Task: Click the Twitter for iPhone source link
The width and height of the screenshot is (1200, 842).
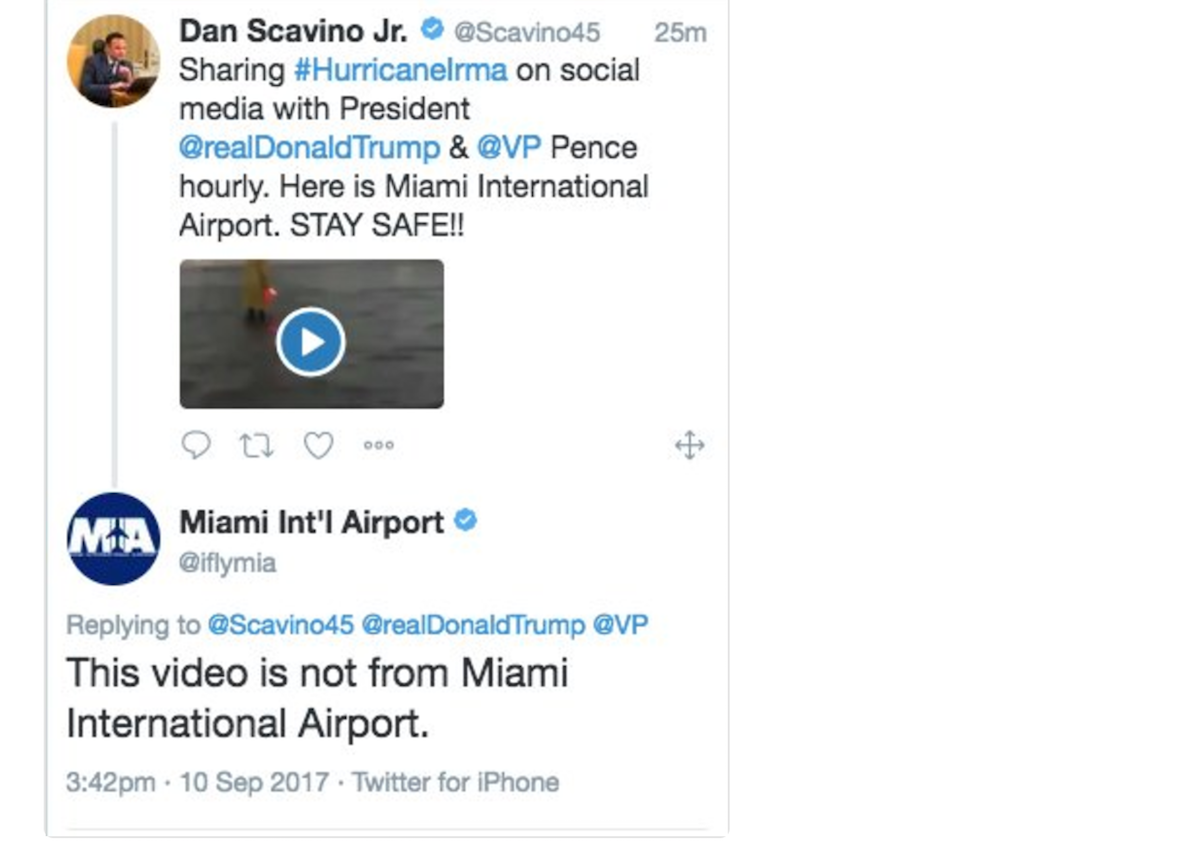Action: coord(455,781)
